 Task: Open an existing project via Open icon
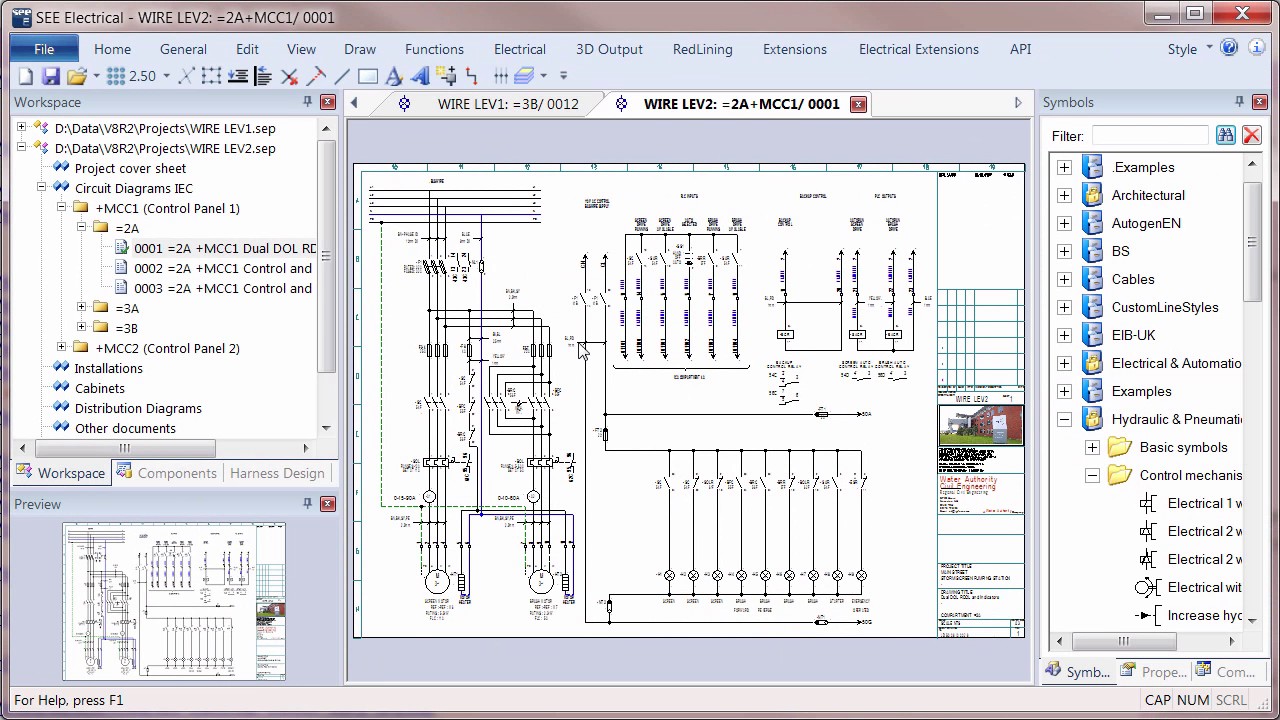coord(77,76)
